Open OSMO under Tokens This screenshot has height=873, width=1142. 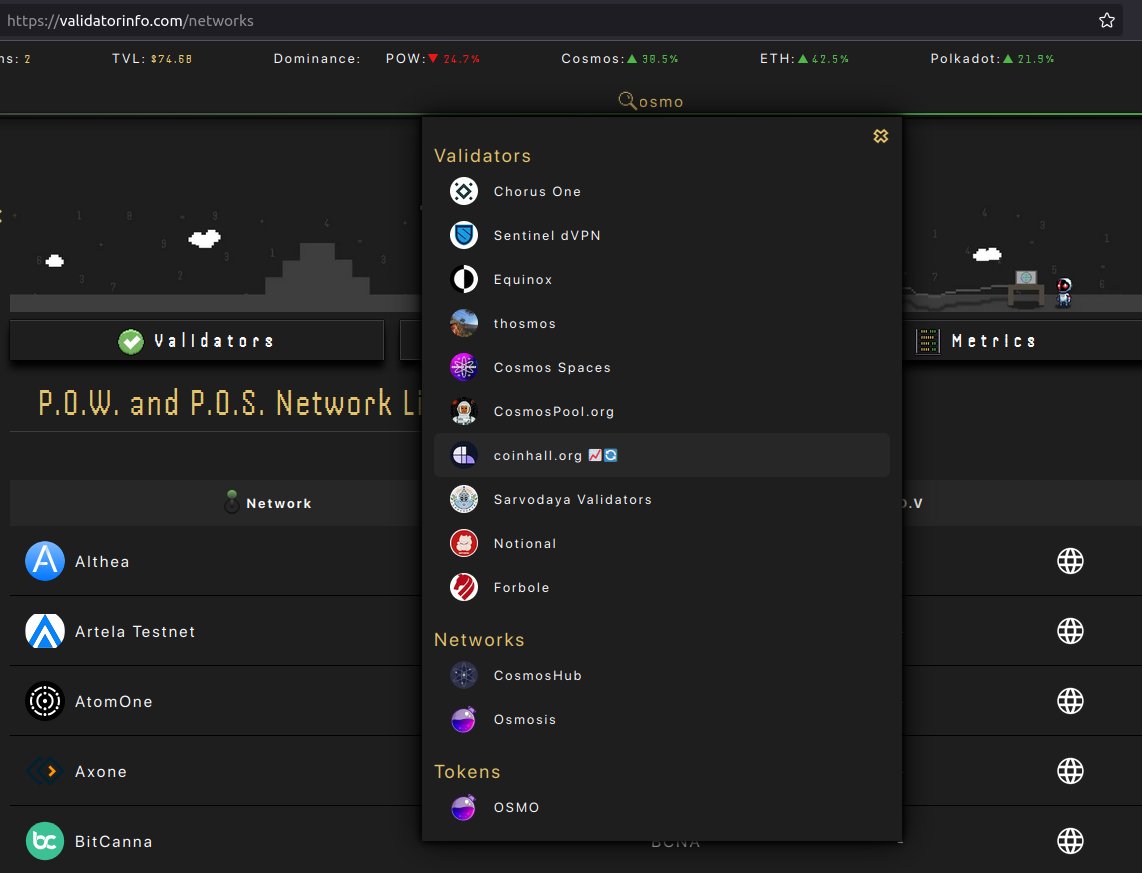click(x=662, y=807)
